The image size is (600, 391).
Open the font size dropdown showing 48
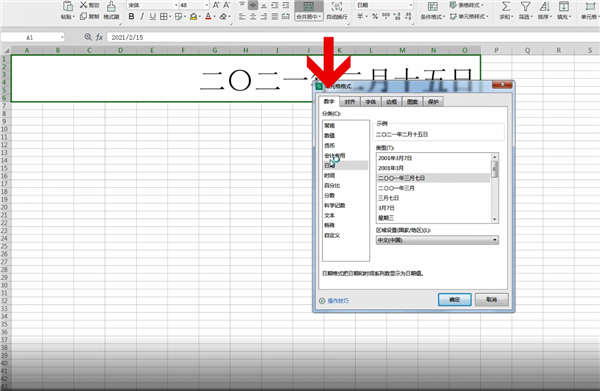pyautogui.click(x=194, y=5)
